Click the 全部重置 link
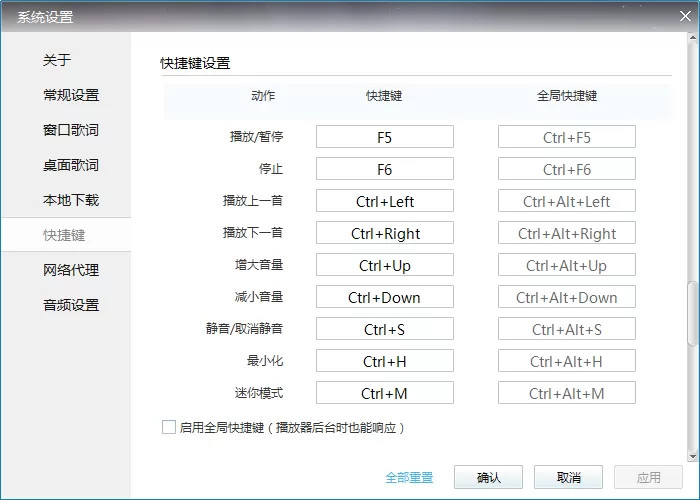Screen dimensions: 700x500 pyautogui.click(x=409, y=478)
